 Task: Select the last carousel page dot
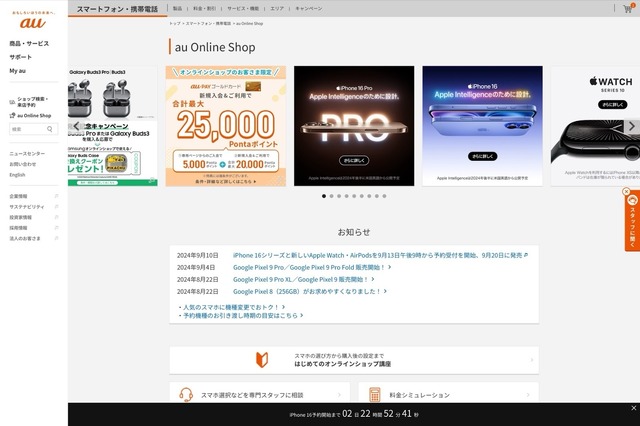[x=384, y=196]
